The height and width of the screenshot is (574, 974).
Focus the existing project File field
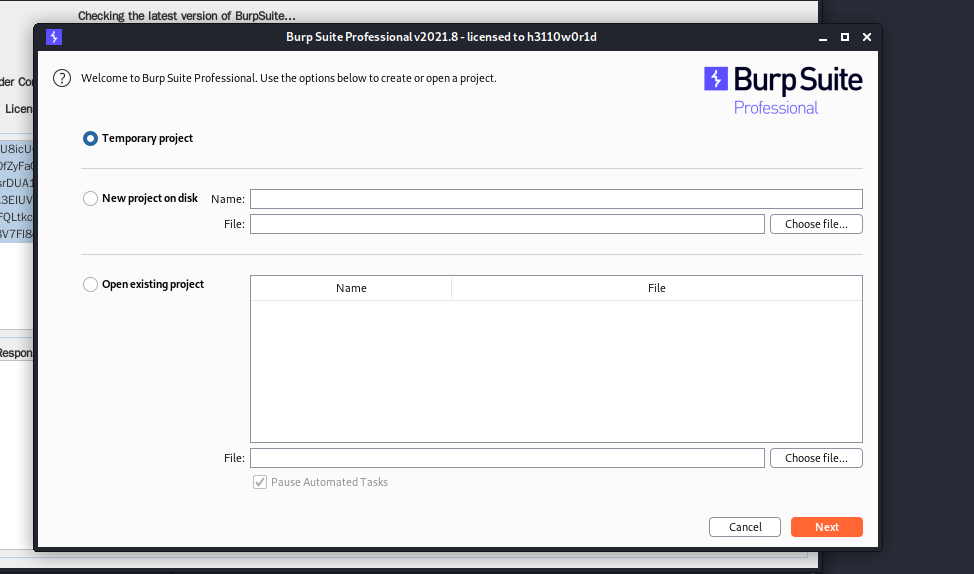click(x=507, y=458)
